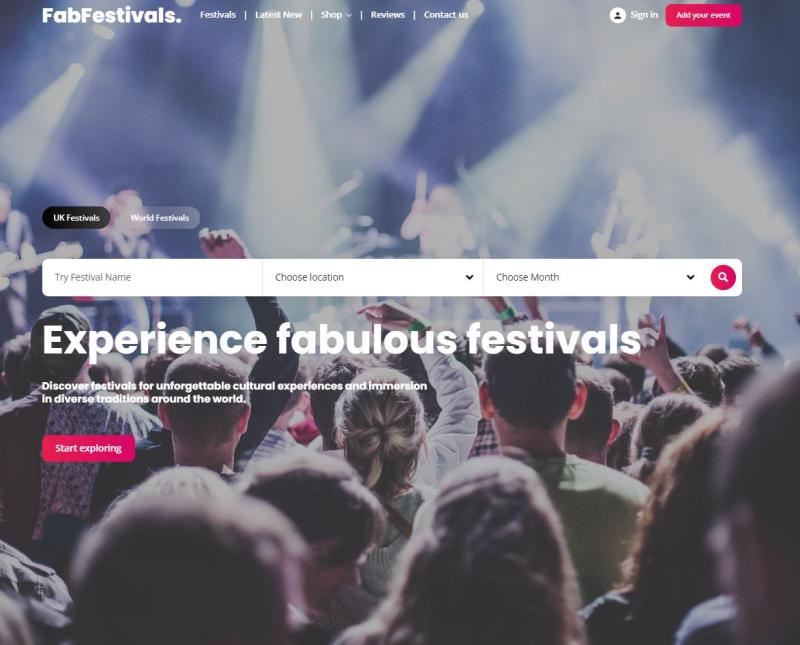
Task: Click the Choose Month chevron arrow
Action: tap(690, 277)
